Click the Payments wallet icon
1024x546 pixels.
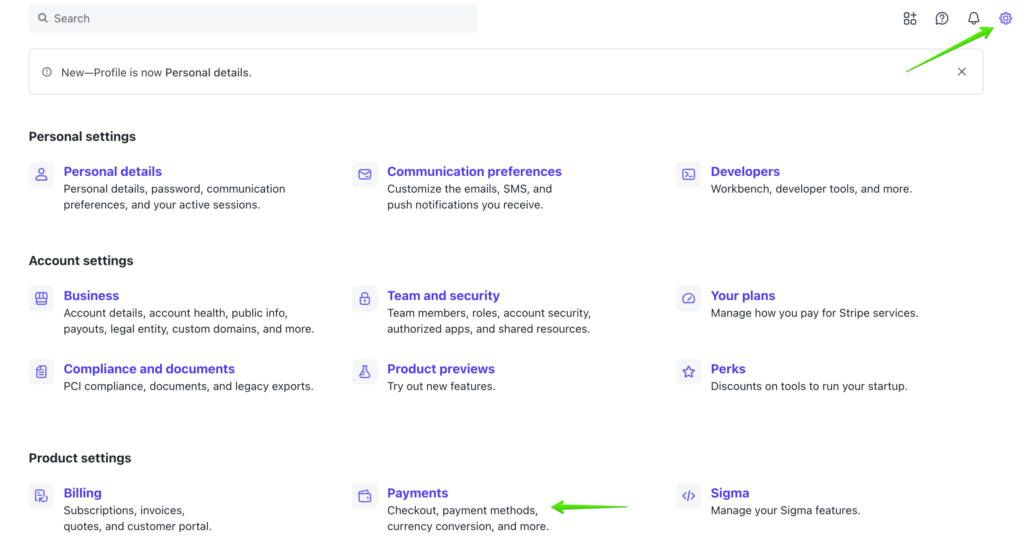[x=365, y=495]
